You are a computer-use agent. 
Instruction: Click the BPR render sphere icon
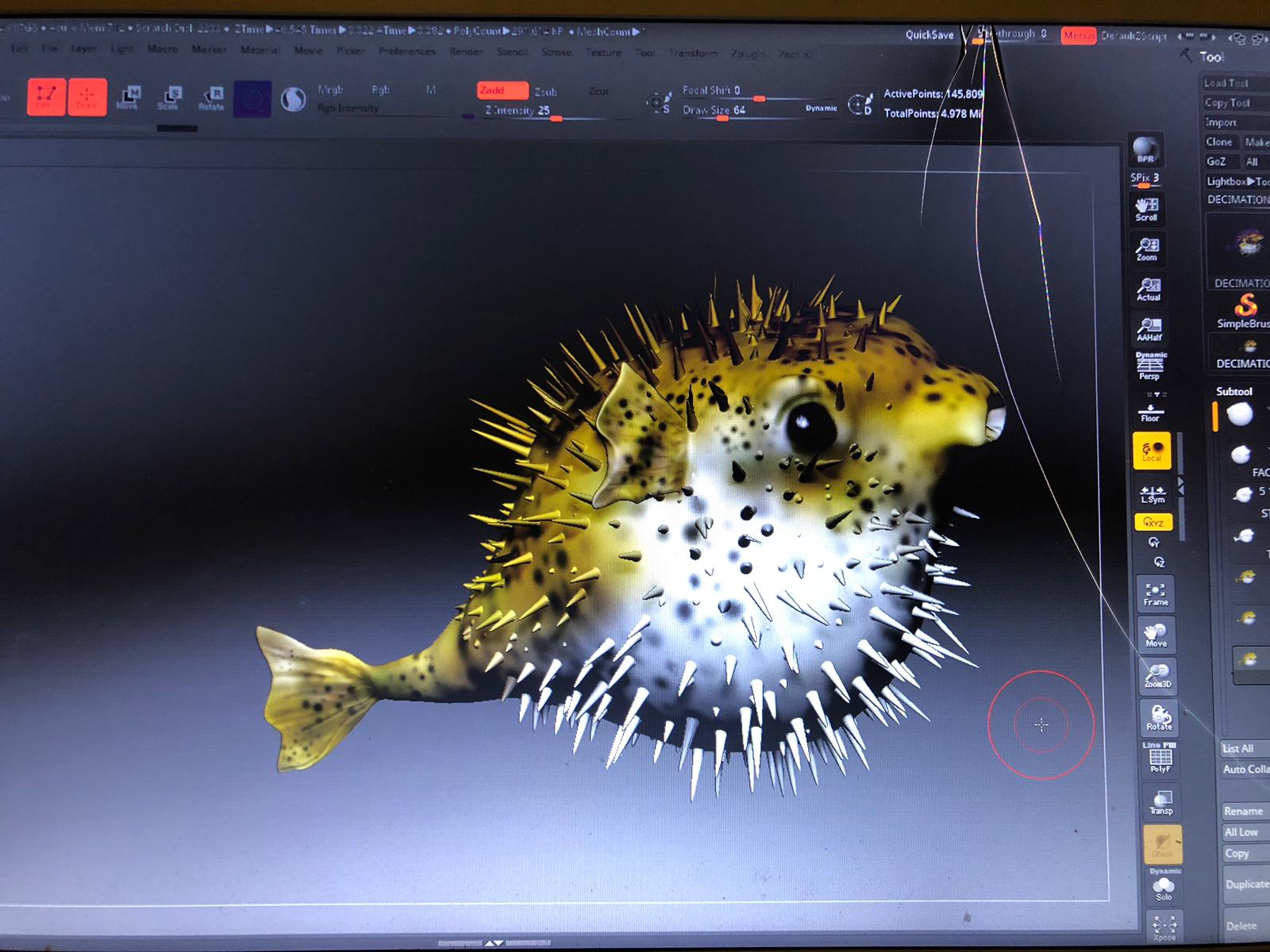pos(1145,149)
